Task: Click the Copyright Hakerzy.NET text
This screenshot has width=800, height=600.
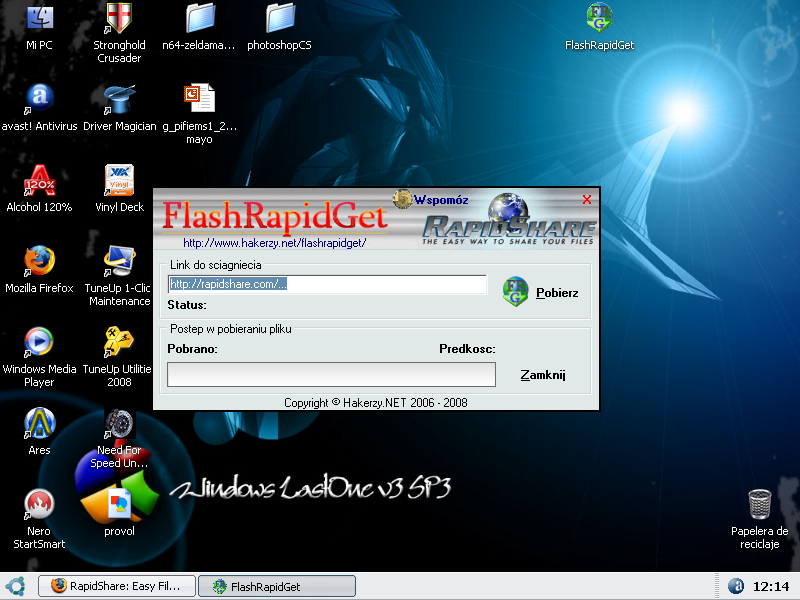Action: pos(376,403)
